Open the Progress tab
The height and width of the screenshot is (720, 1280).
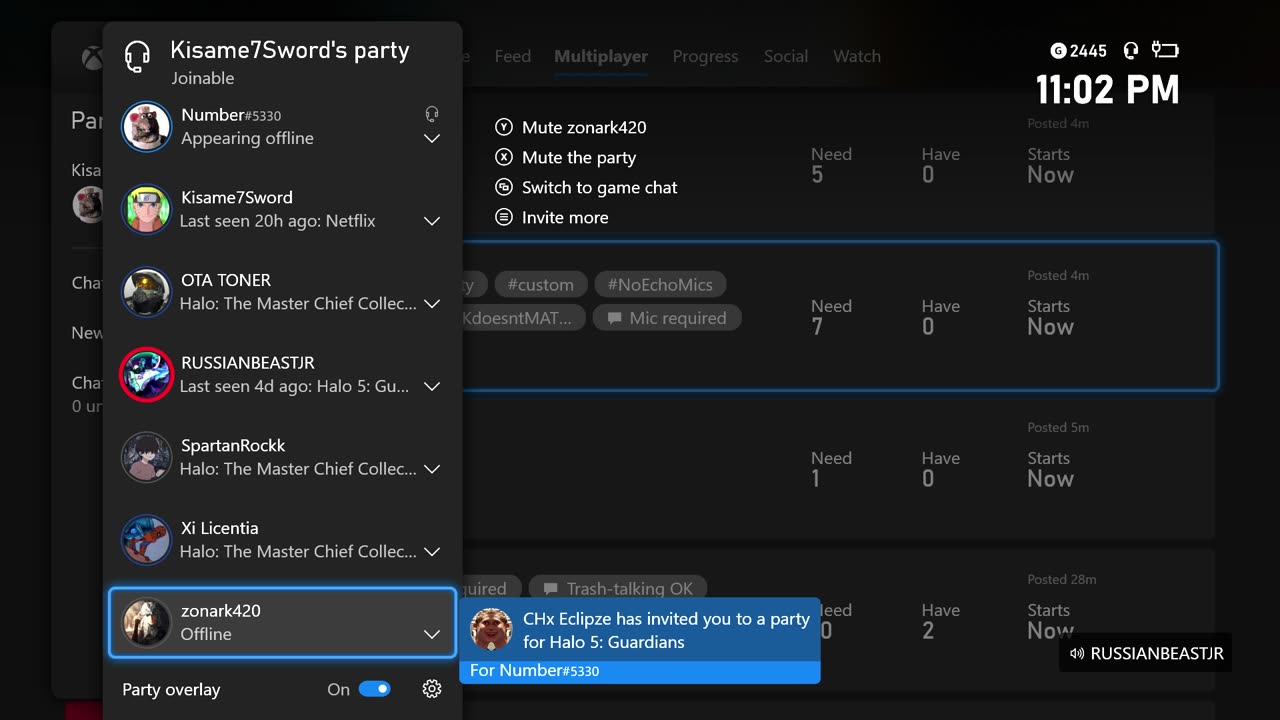pyautogui.click(x=705, y=57)
